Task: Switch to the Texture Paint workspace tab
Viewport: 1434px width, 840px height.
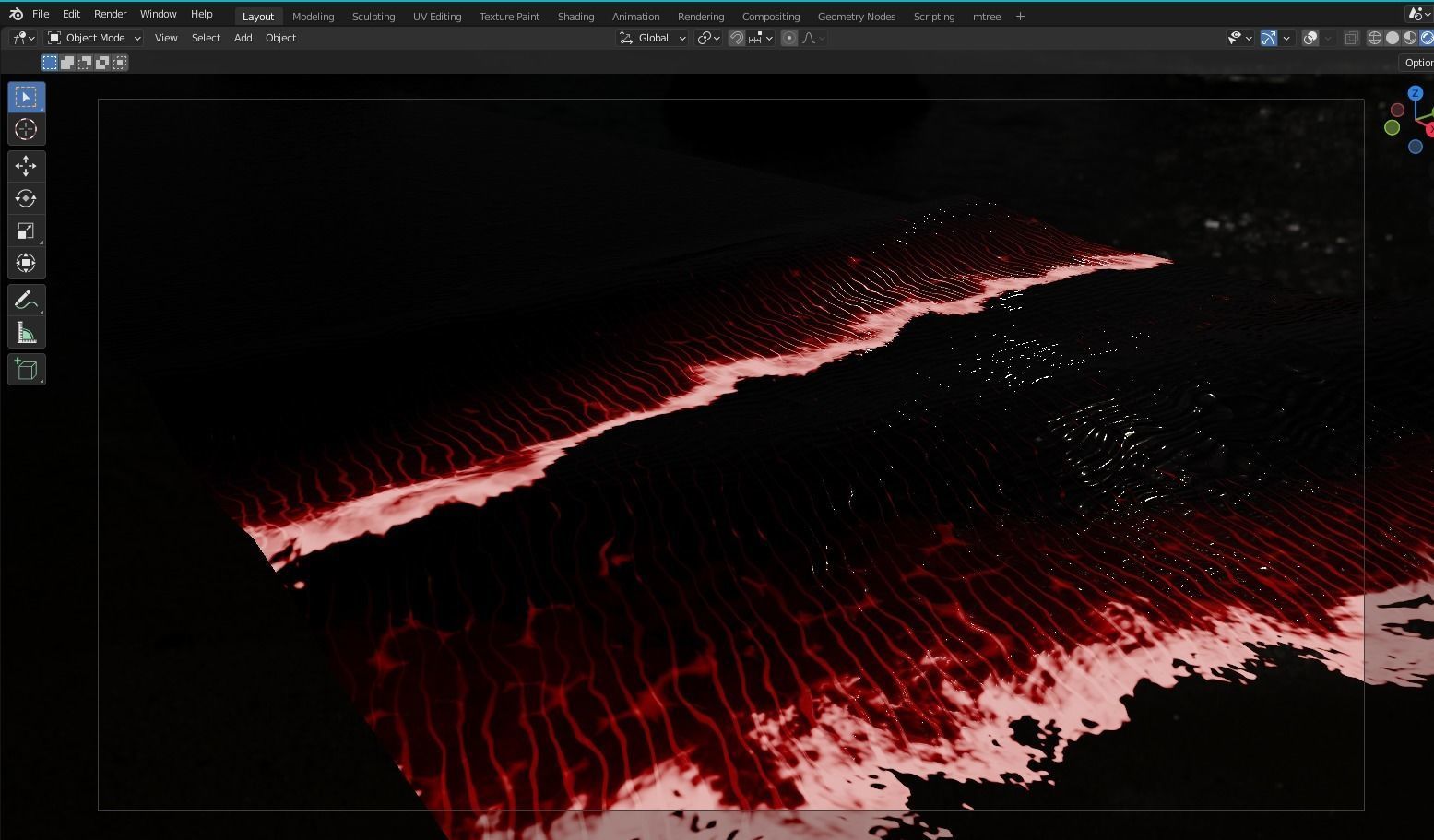Action: point(509,17)
